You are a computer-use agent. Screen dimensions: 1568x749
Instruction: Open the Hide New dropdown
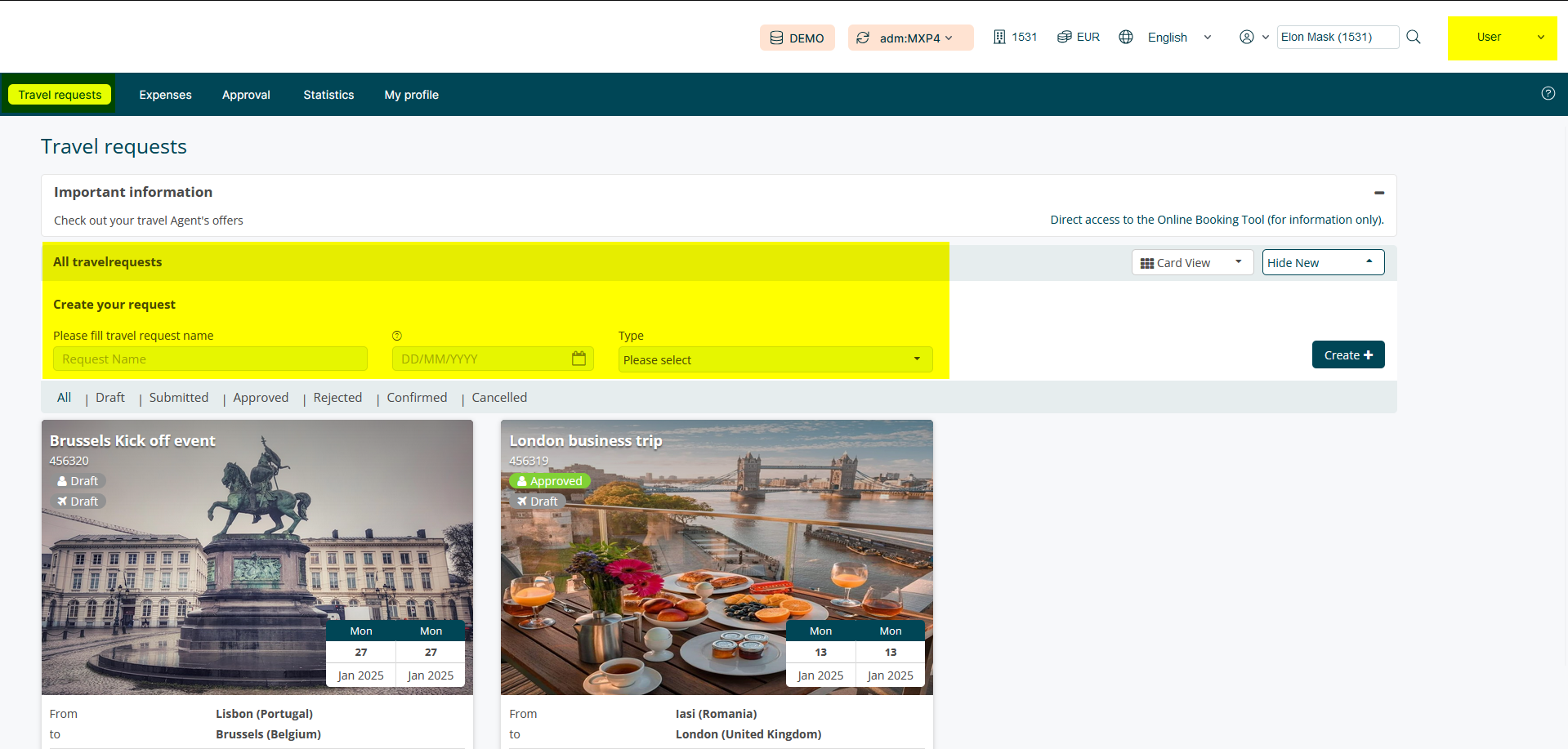pyautogui.click(x=1322, y=262)
